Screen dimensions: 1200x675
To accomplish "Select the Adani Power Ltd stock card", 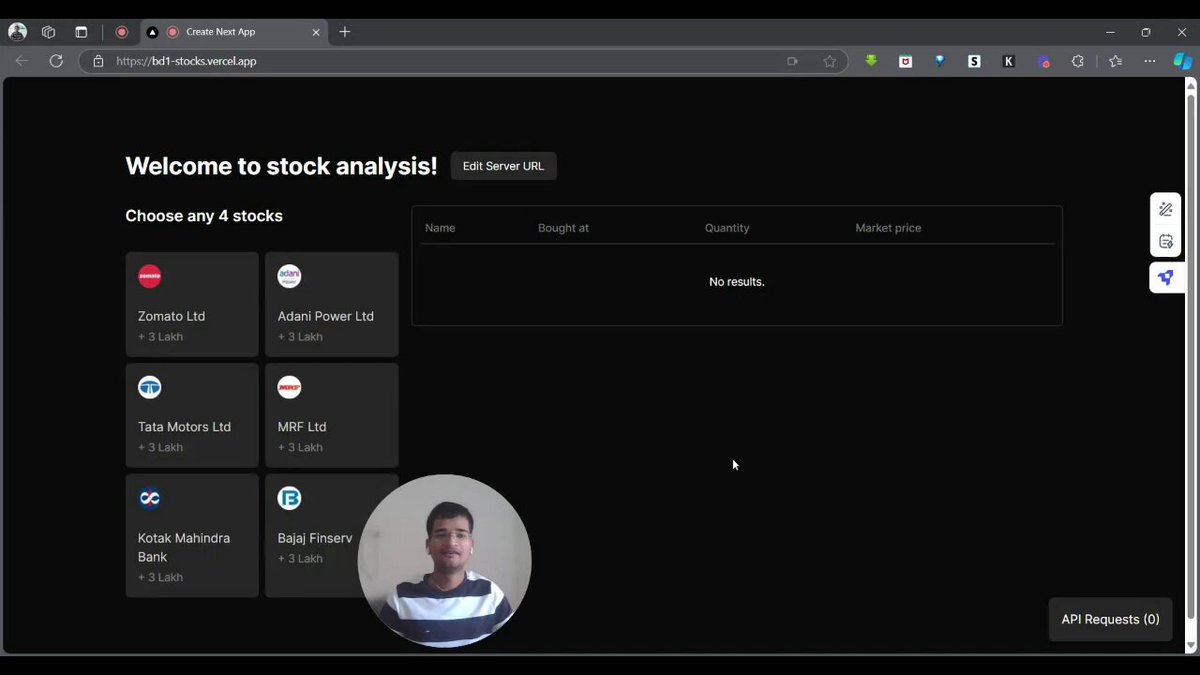I will click(332, 304).
